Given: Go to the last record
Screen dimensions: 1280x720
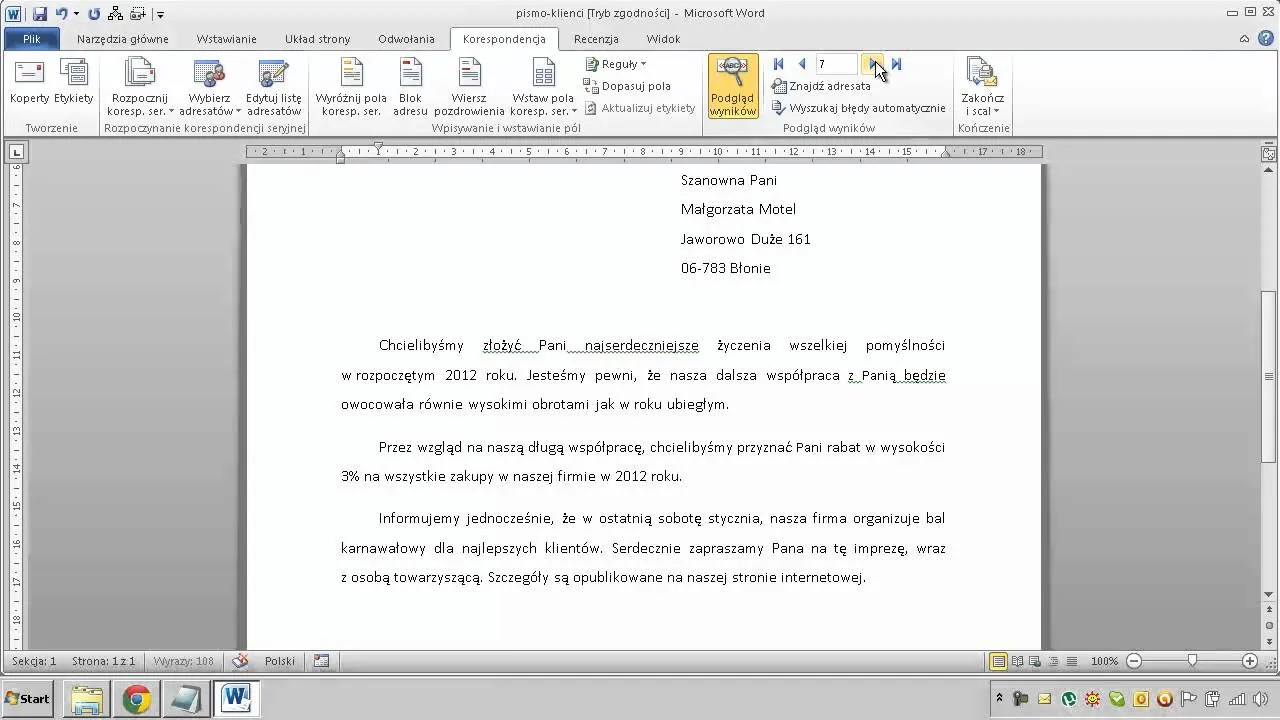Looking at the screenshot, I should tap(896, 64).
